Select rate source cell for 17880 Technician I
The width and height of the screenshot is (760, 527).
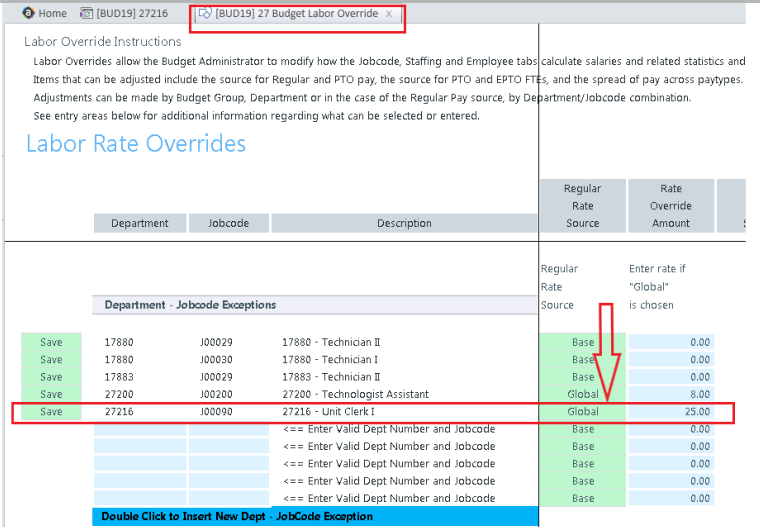[583, 360]
